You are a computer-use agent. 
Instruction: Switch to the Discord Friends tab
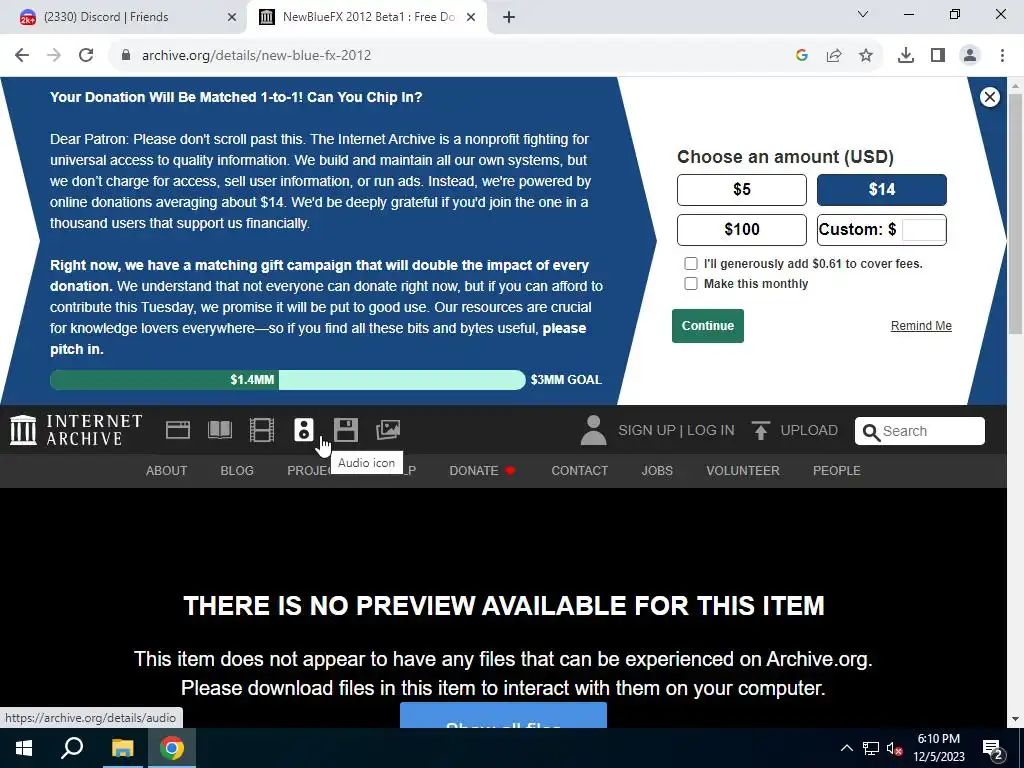(124, 17)
